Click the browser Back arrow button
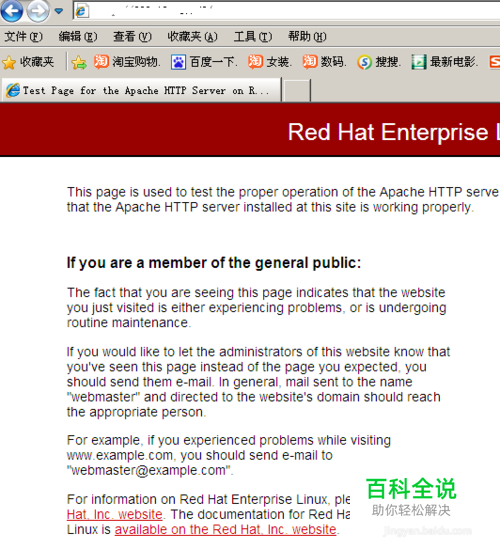This screenshot has height=549, width=500. pyautogui.click(x=12, y=11)
